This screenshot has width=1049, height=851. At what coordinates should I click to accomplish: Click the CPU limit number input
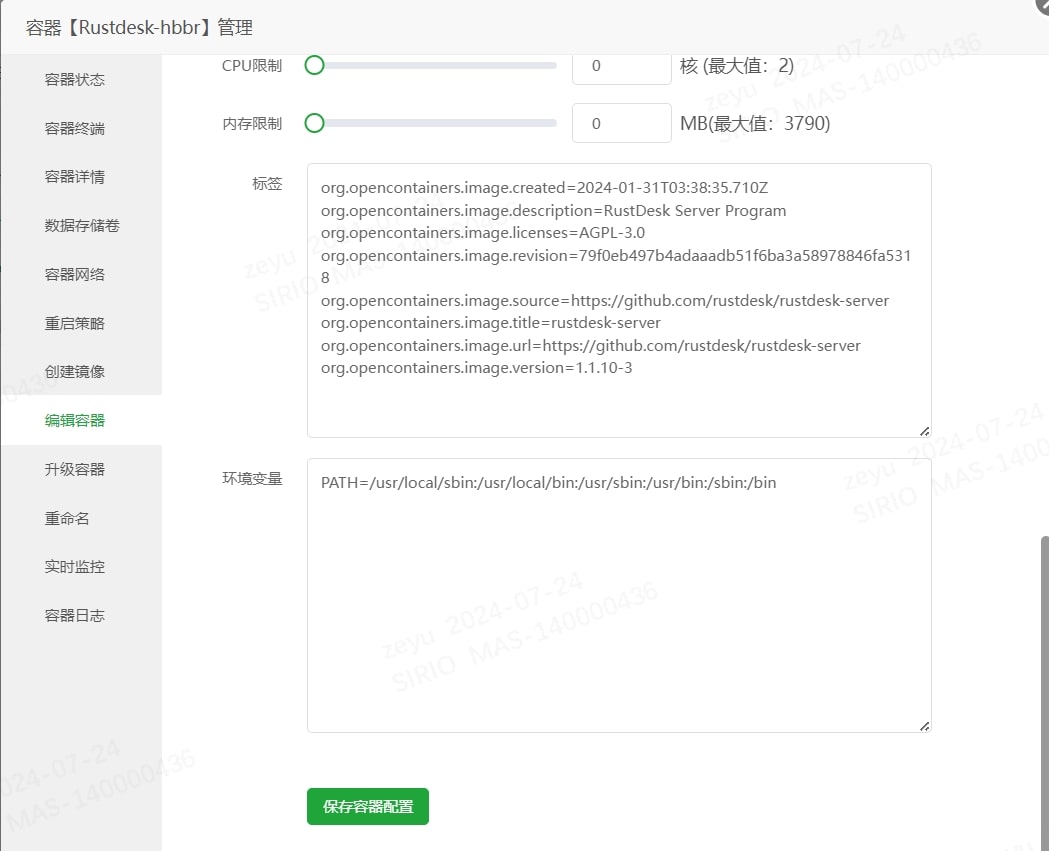point(622,66)
